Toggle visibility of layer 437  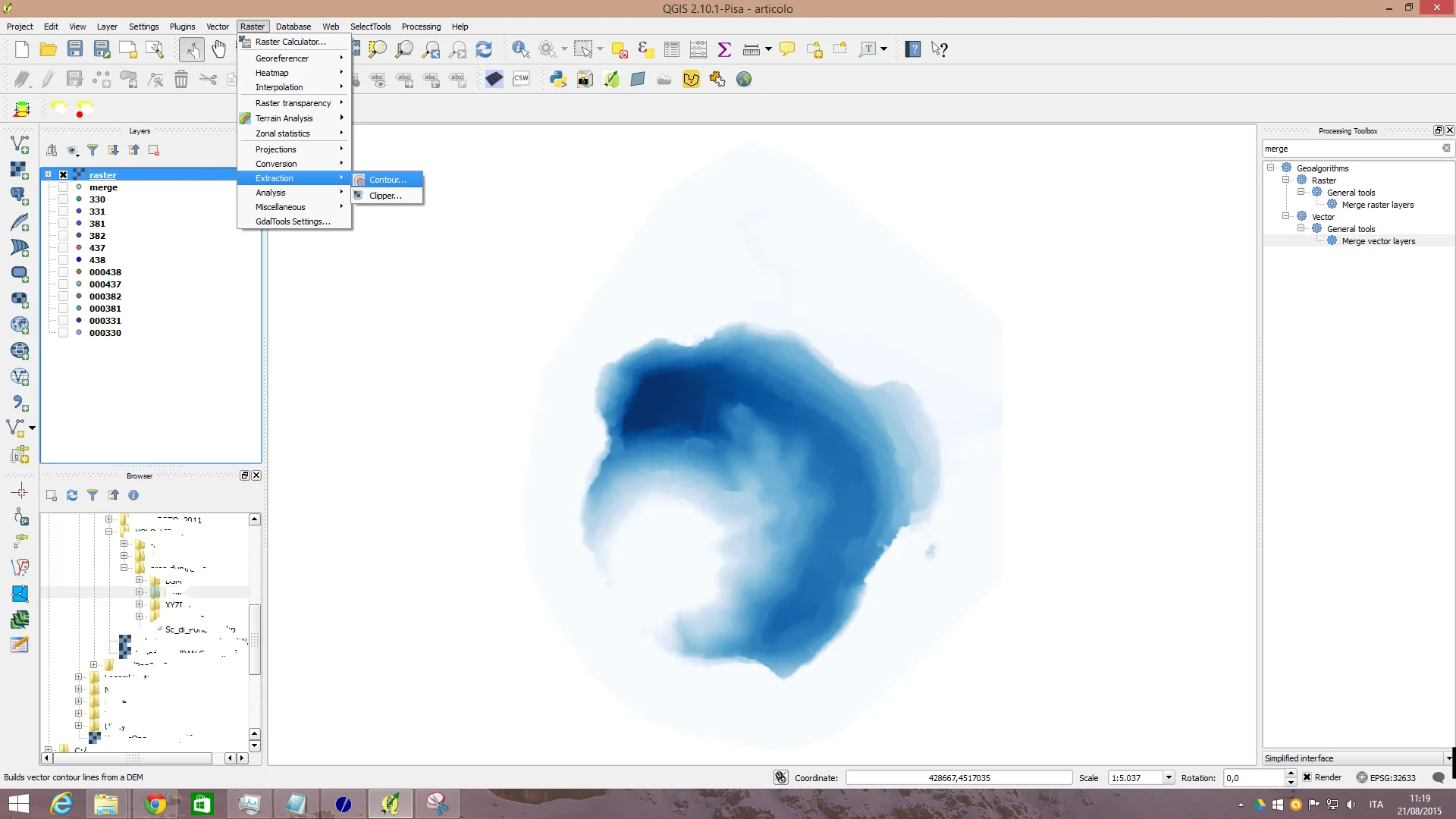[x=64, y=248]
